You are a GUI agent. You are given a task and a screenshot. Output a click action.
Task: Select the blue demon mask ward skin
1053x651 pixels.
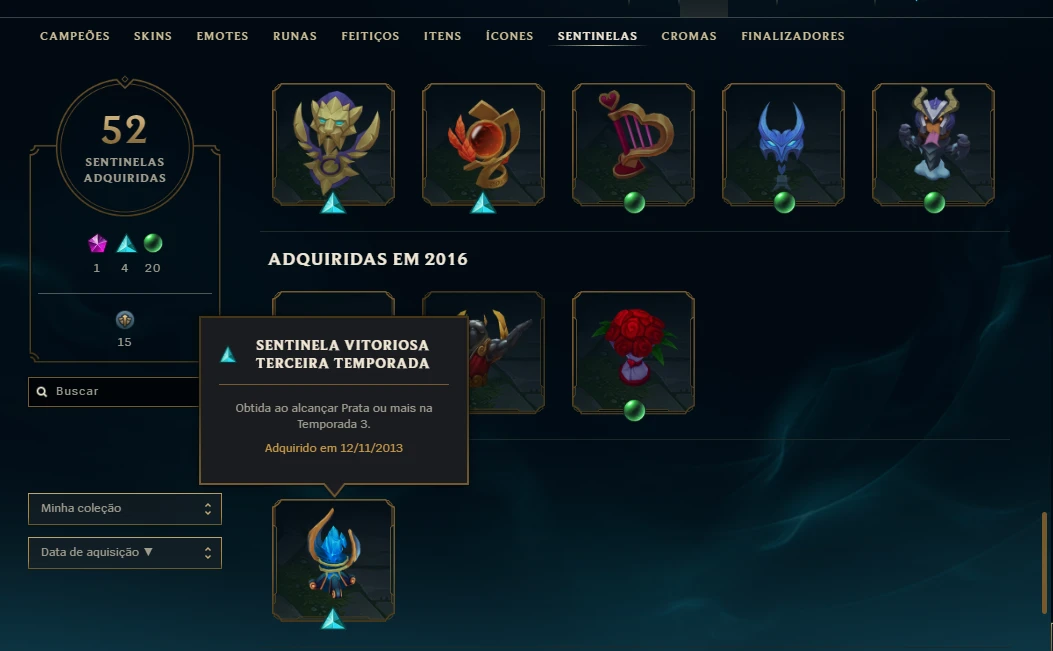(783, 144)
